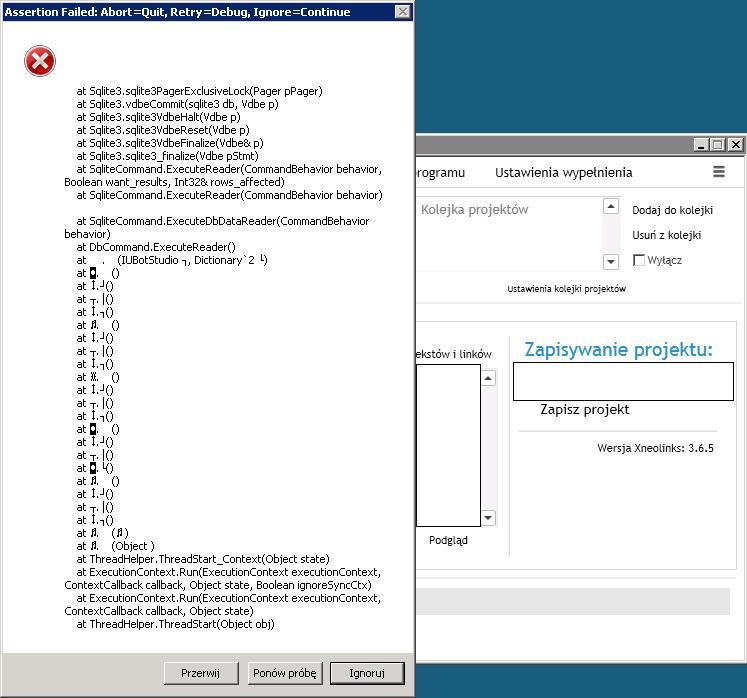
Task: Open the hamburger menu icon
Action: (718, 172)
